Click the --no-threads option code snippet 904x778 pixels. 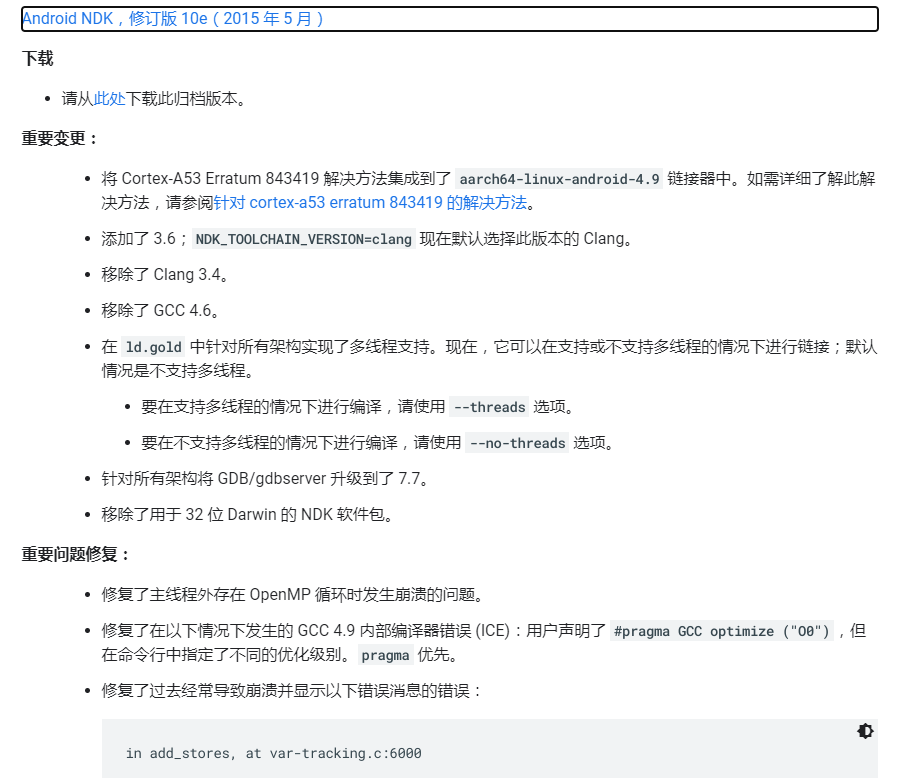click(517, 443)
